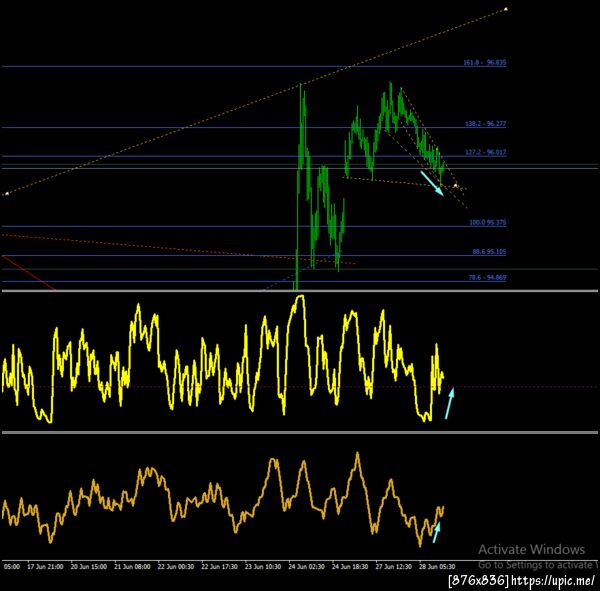Click the 20 Jun 15:00 time axis label
The width and height of the screenshot is (600, 591).
[88, 567]
